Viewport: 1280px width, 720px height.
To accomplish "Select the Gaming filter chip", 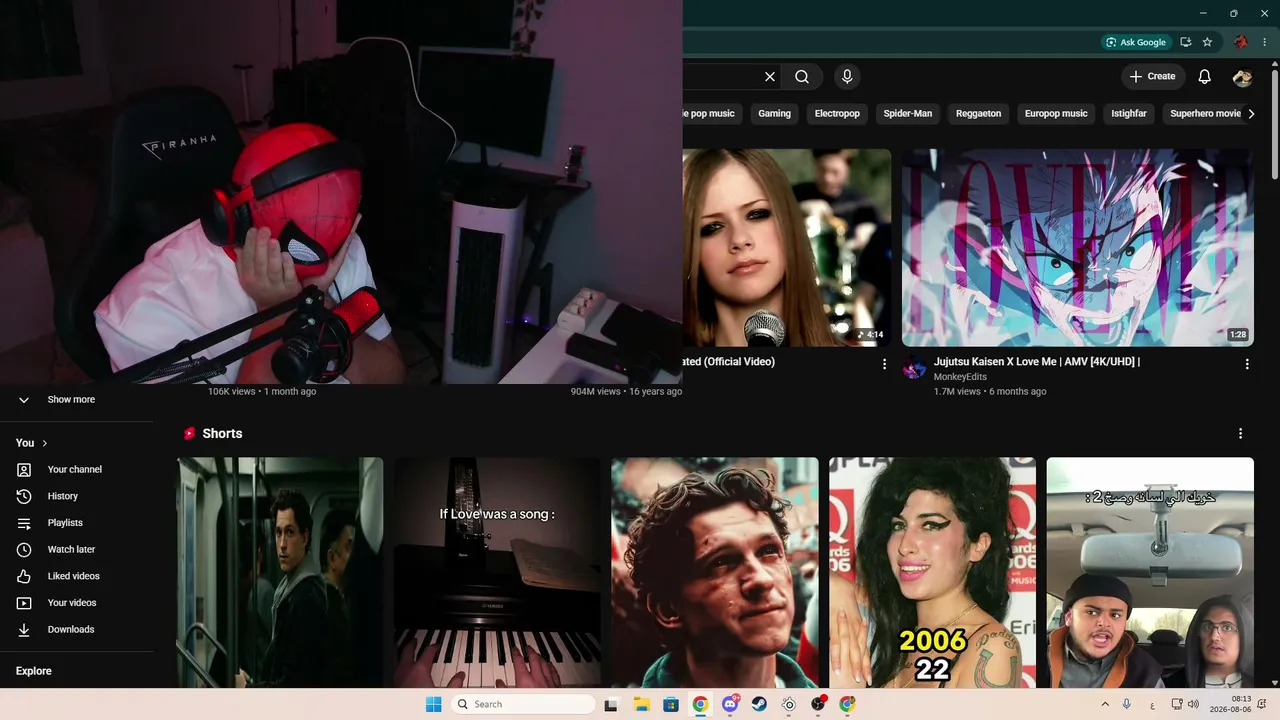I will [x=774, y=114].
